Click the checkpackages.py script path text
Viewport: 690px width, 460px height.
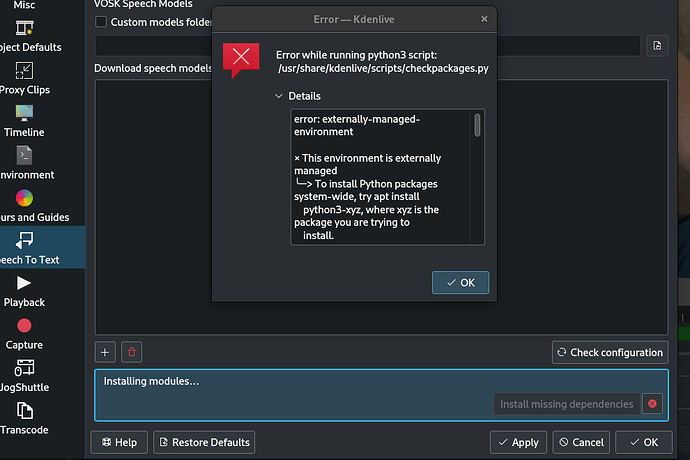coord(383,68)
